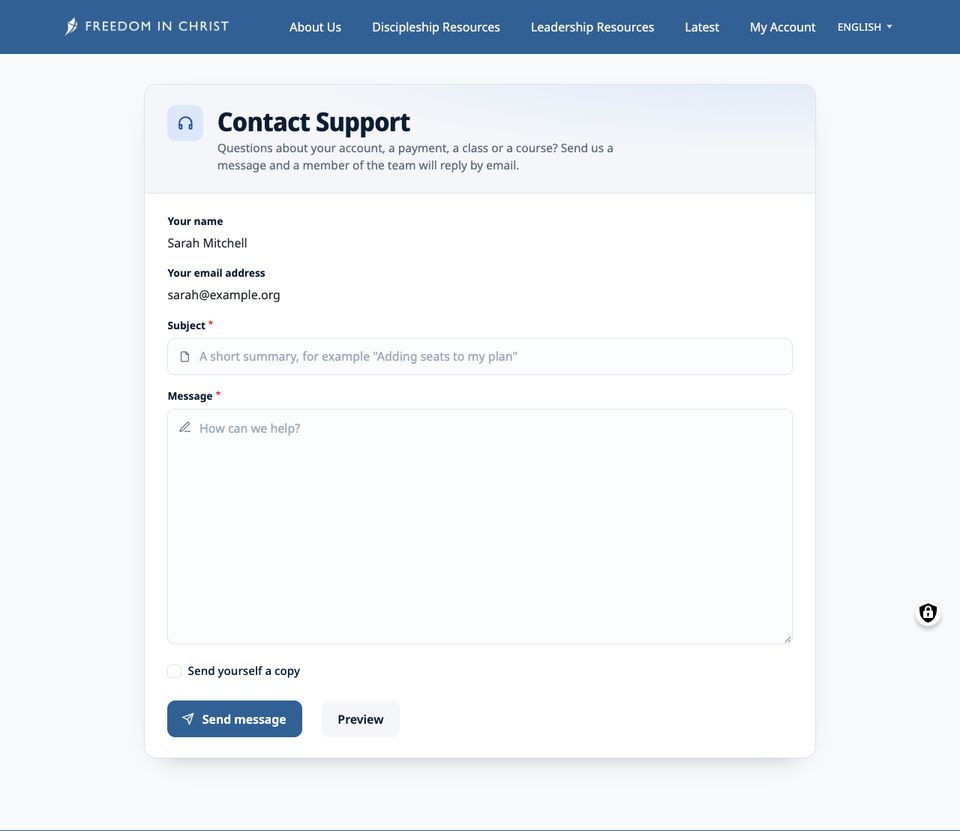Send the support message
The image size is (960, 831).
pyautogui.click(x=234, y=719)
